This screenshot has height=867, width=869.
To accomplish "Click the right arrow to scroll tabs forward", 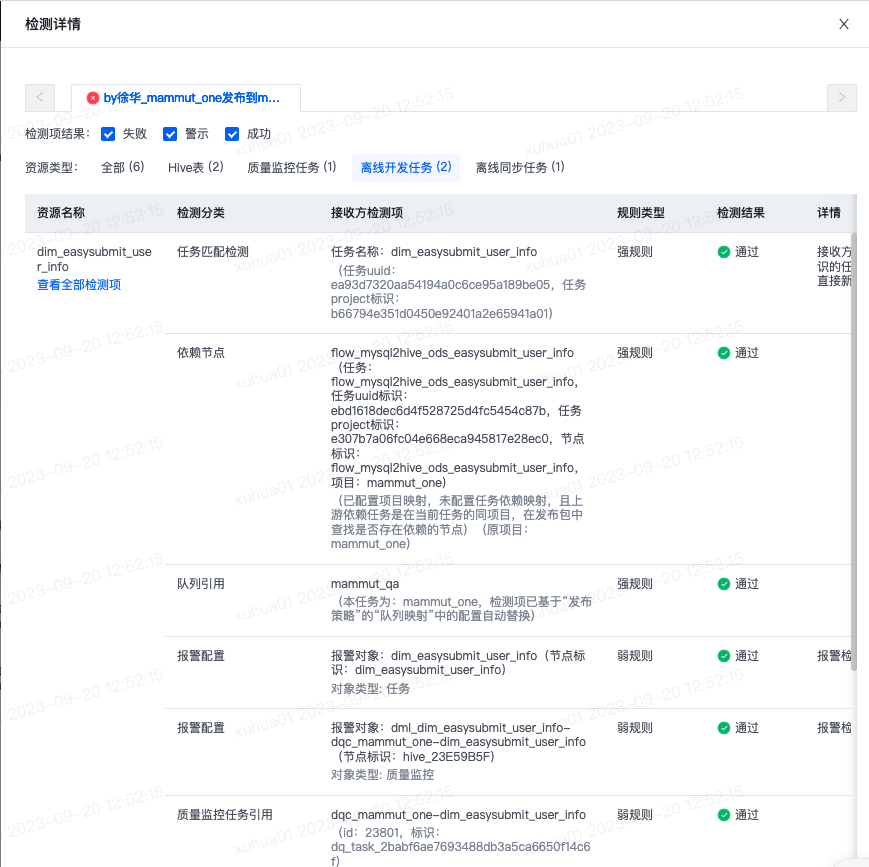I will click(841, 98).
